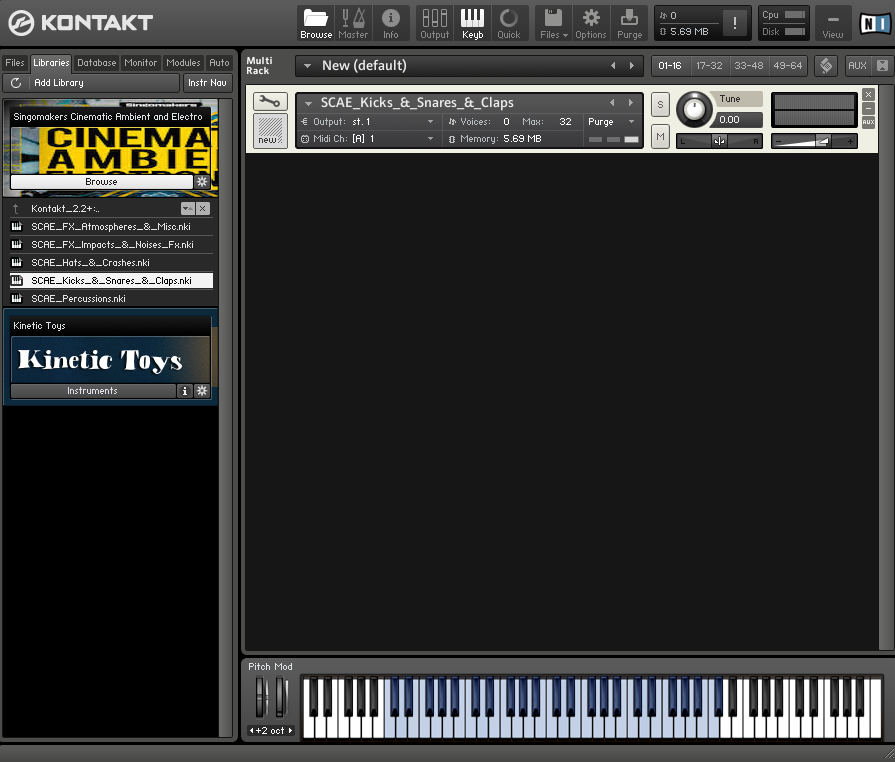The height and width of the screenshot is (762, 895).
Task: Toggle the Browse panel in the toolbar
Action: pyautogui.click(x=316, y=23)
